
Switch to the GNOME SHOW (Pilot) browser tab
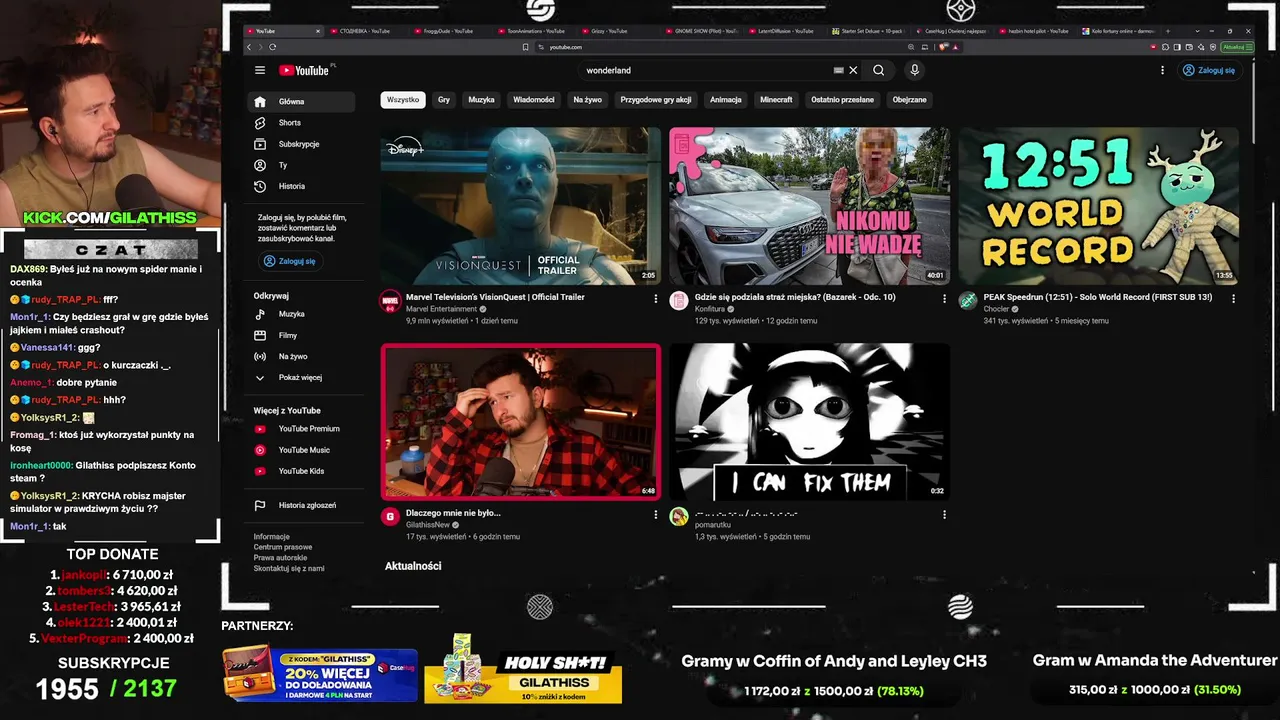click(705, 31)
